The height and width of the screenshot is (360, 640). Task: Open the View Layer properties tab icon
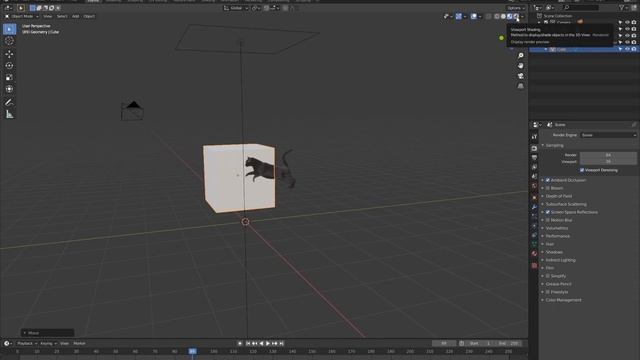[x=534, y=167]
